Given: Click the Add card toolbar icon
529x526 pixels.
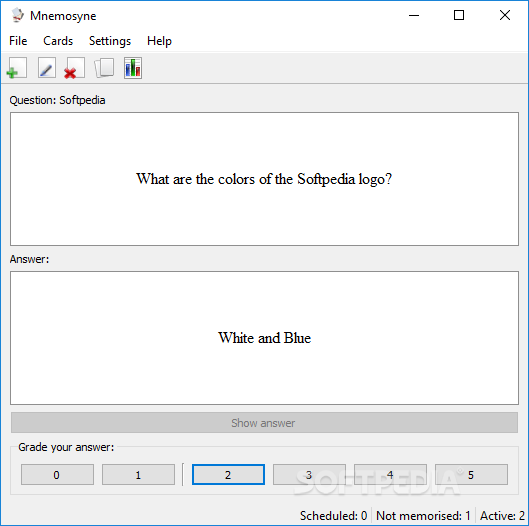Looking at the screenshot, I should click(17, 68).
